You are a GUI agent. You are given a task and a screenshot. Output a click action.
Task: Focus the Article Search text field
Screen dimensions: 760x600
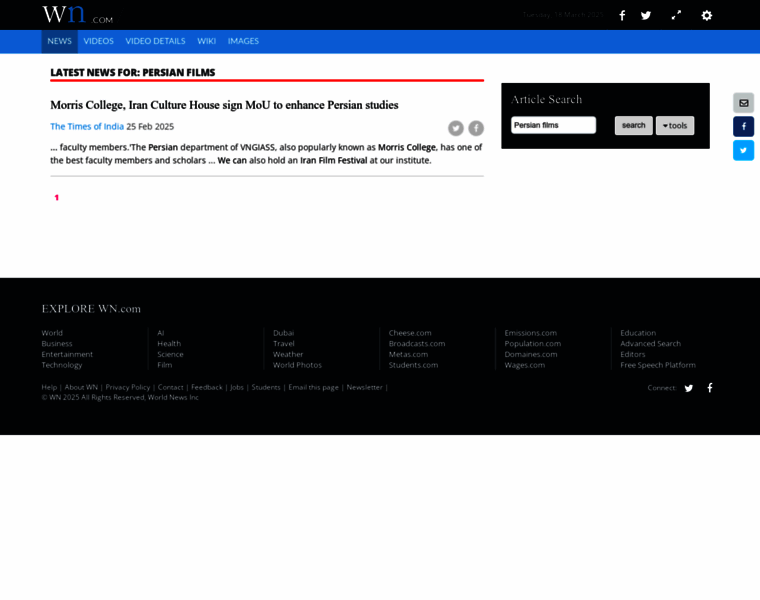[553, 125]
